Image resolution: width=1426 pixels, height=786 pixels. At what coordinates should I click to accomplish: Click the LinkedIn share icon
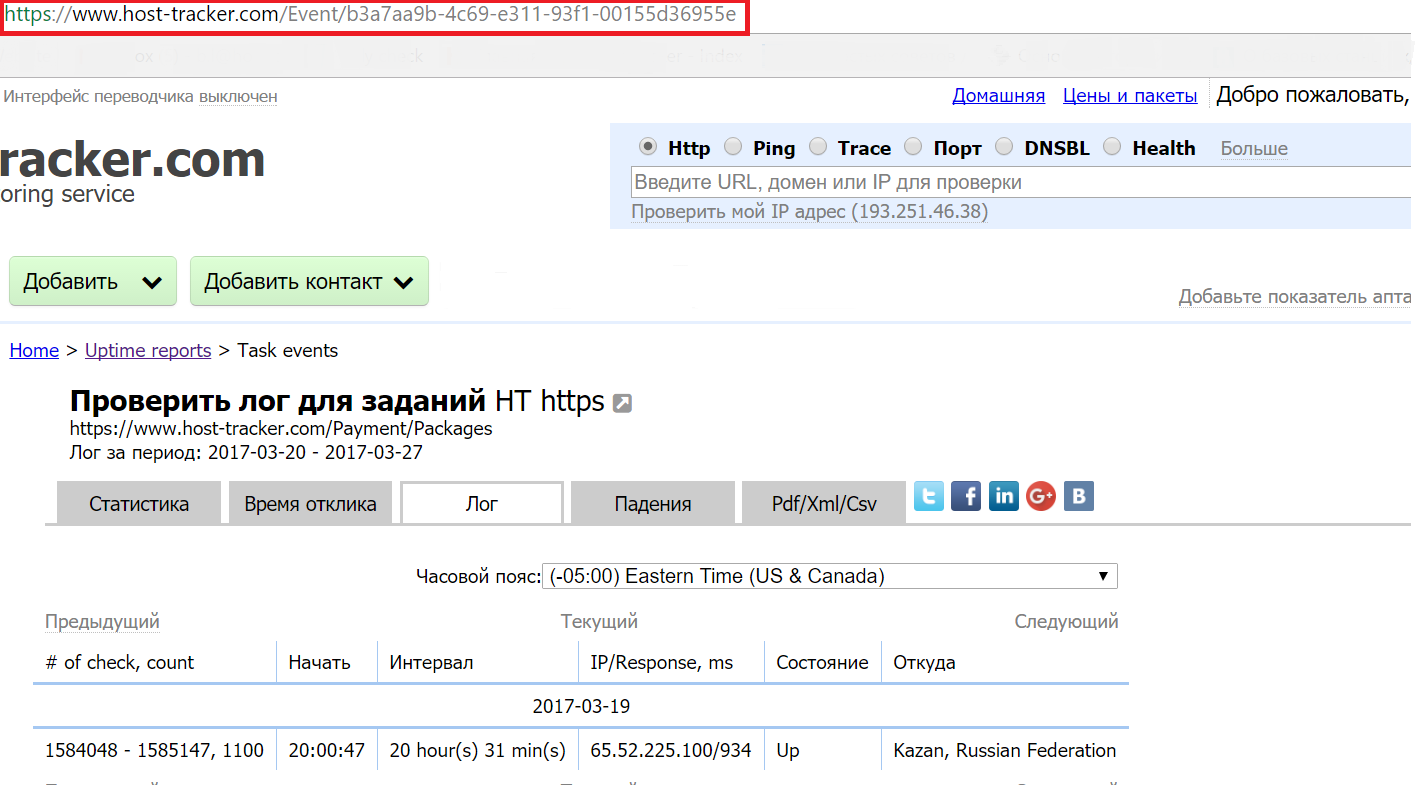pyautogui.click(x=1003, y=495)
